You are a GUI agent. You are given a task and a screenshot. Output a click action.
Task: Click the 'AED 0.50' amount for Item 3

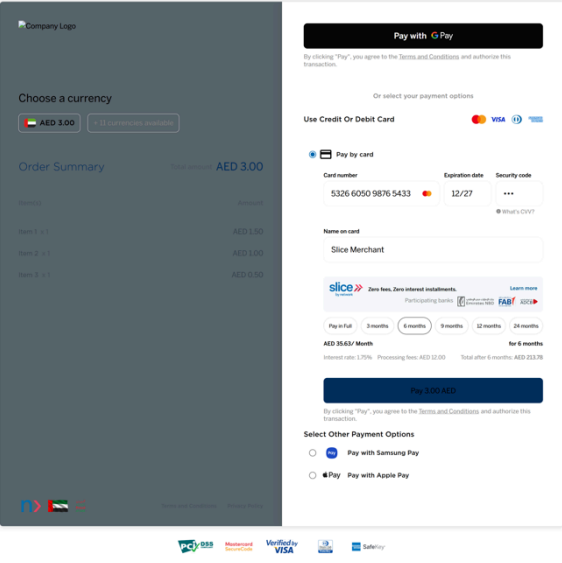click(x=247, y=275)
